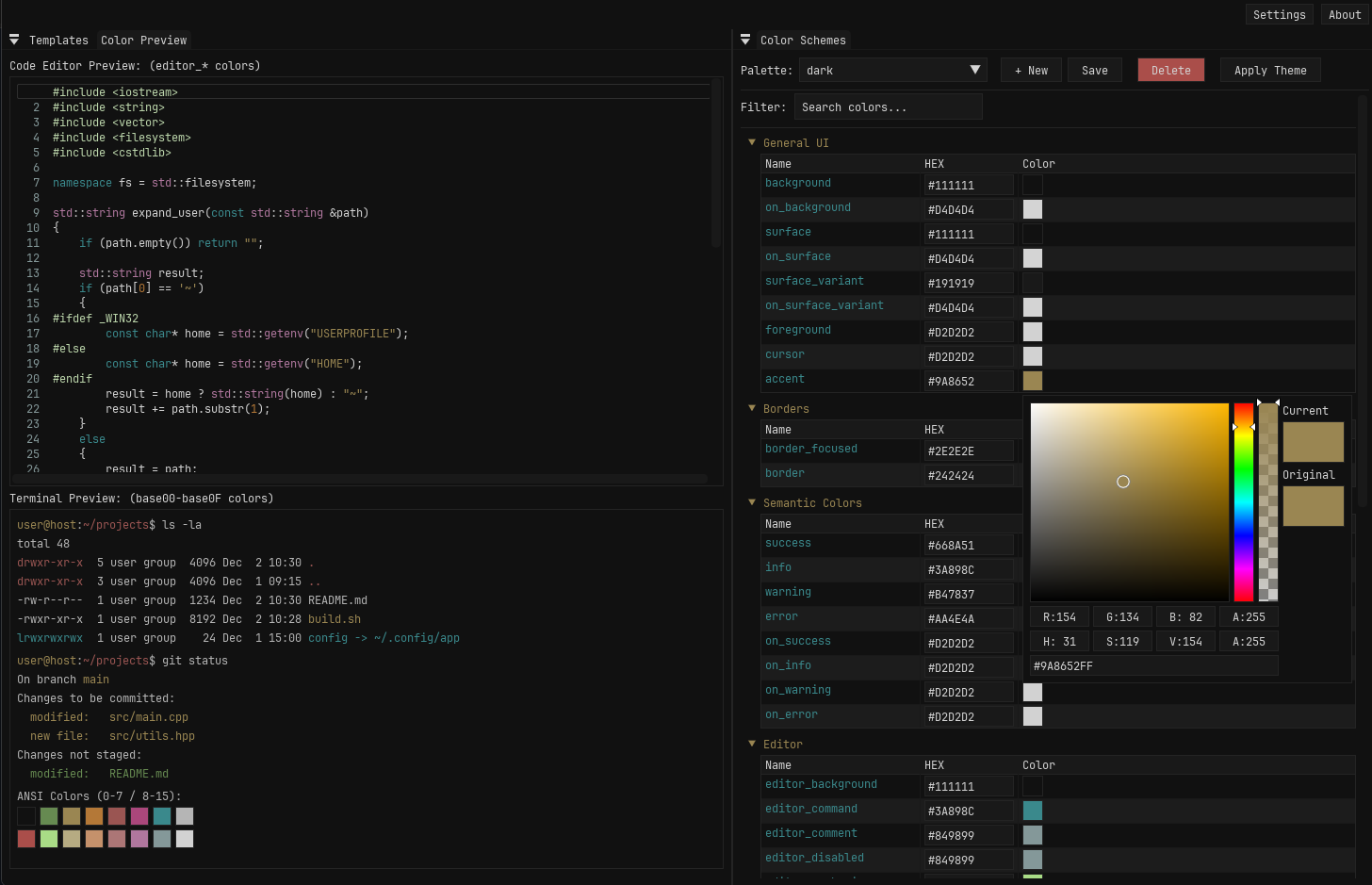Click the red Delete button

(x=1170, y=71)
